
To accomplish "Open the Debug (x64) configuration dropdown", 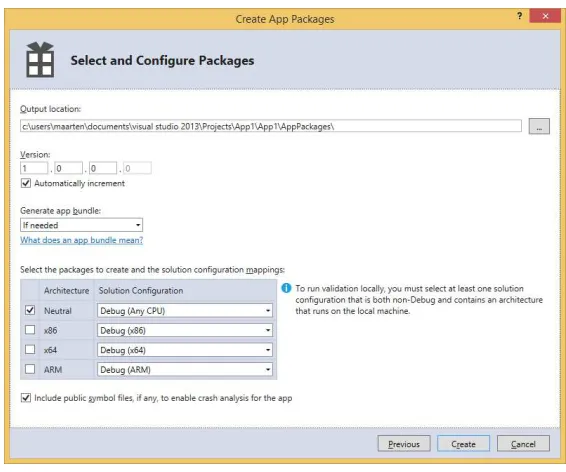I will (x=184, y=350).
